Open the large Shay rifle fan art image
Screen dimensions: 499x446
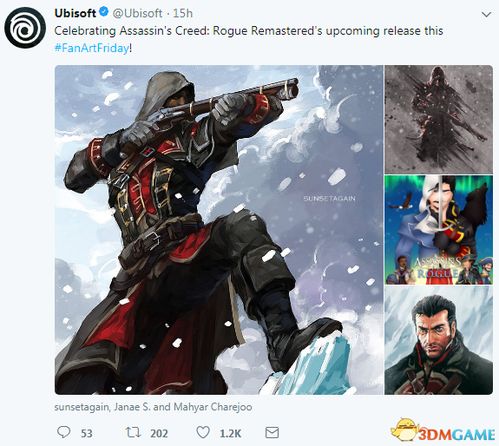(219, 230)
